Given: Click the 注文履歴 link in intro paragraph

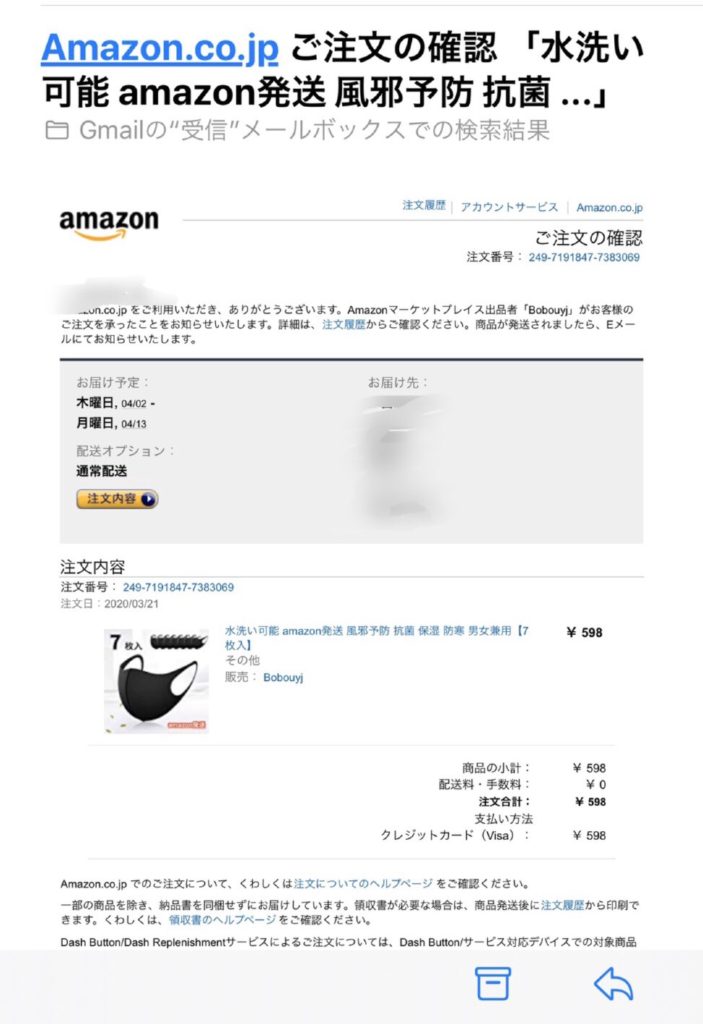Looking at the screenshot, I should [344, 325].
